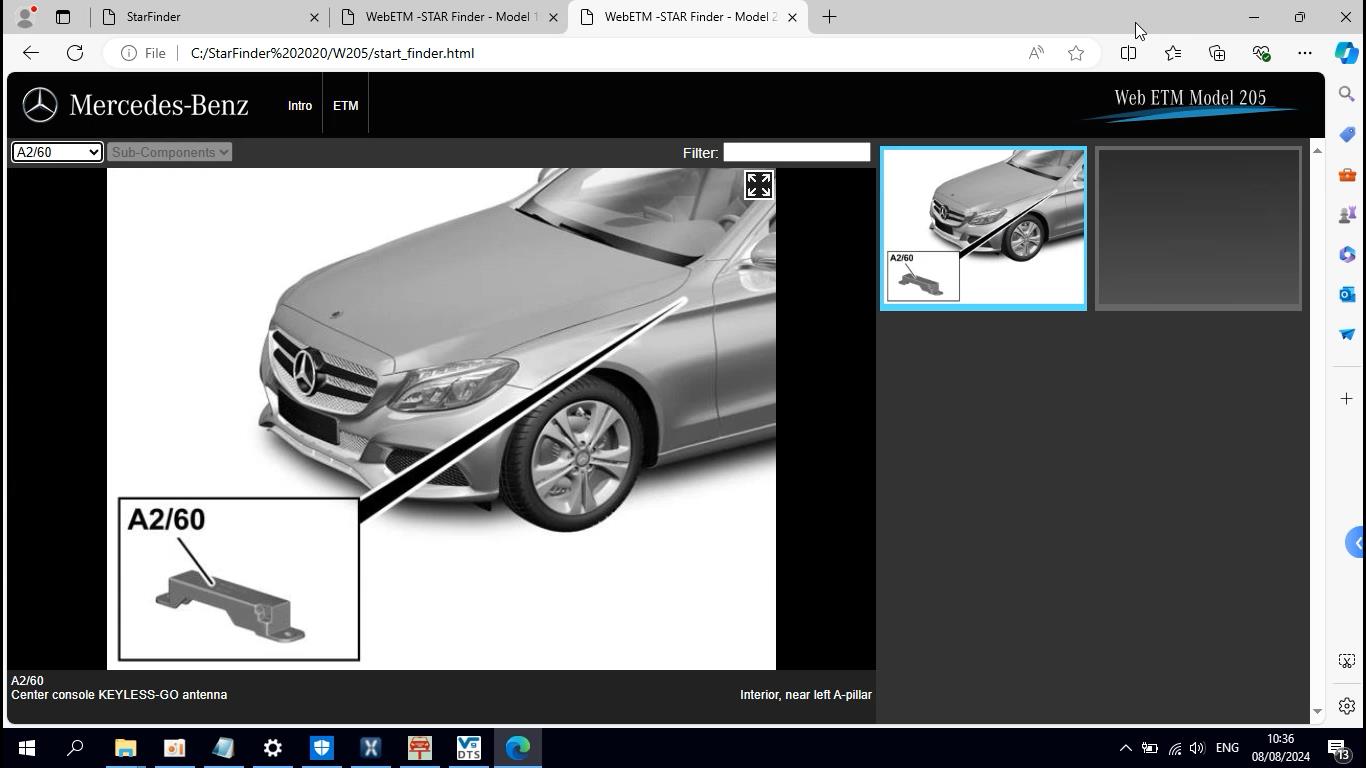Go back in the browser
Screen dimensions: 1366x768
tap(31, 53)
